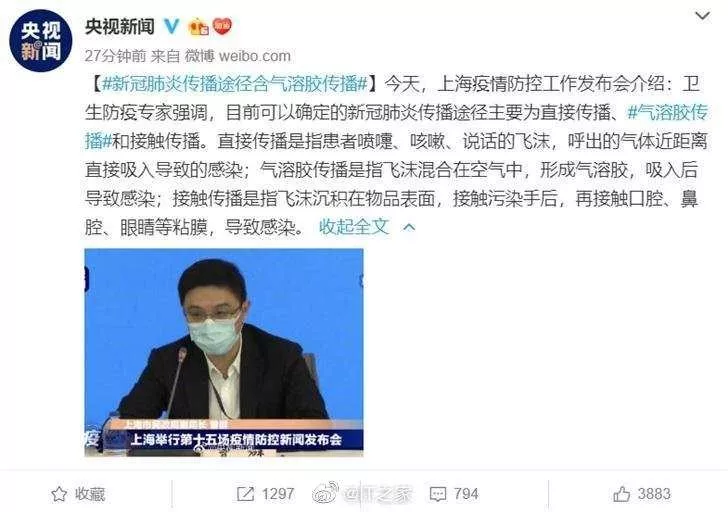Click the orange membership badge icon
The width and height of the screenshot is (728, 512).
[x=198, y=26]
